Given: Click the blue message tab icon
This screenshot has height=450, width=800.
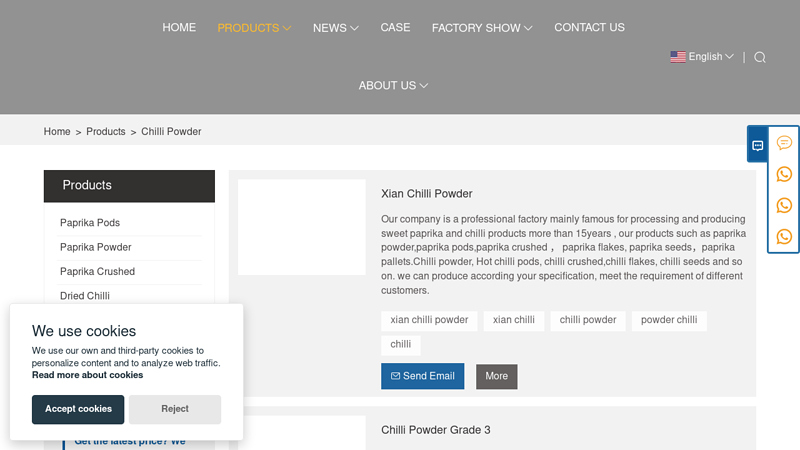Looking at the screenshot, I should pos(757,145).
